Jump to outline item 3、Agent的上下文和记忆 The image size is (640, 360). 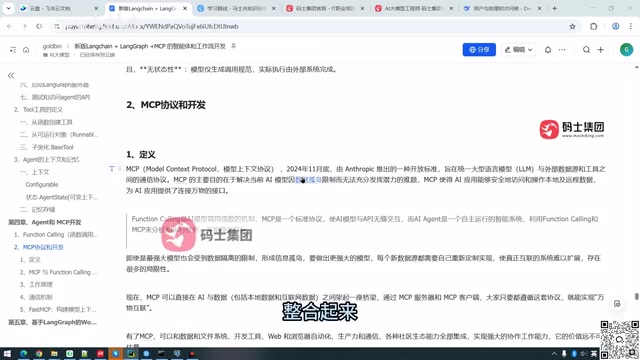pos(47,160)
